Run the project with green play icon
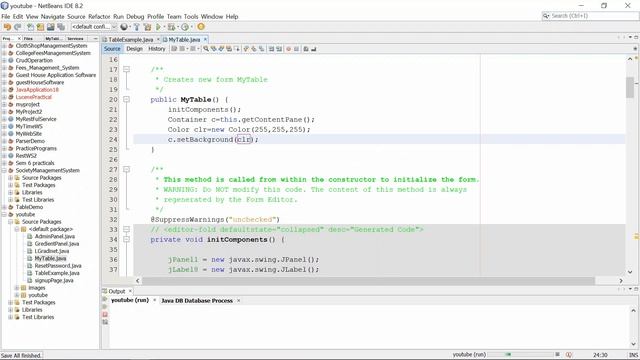 158,27
